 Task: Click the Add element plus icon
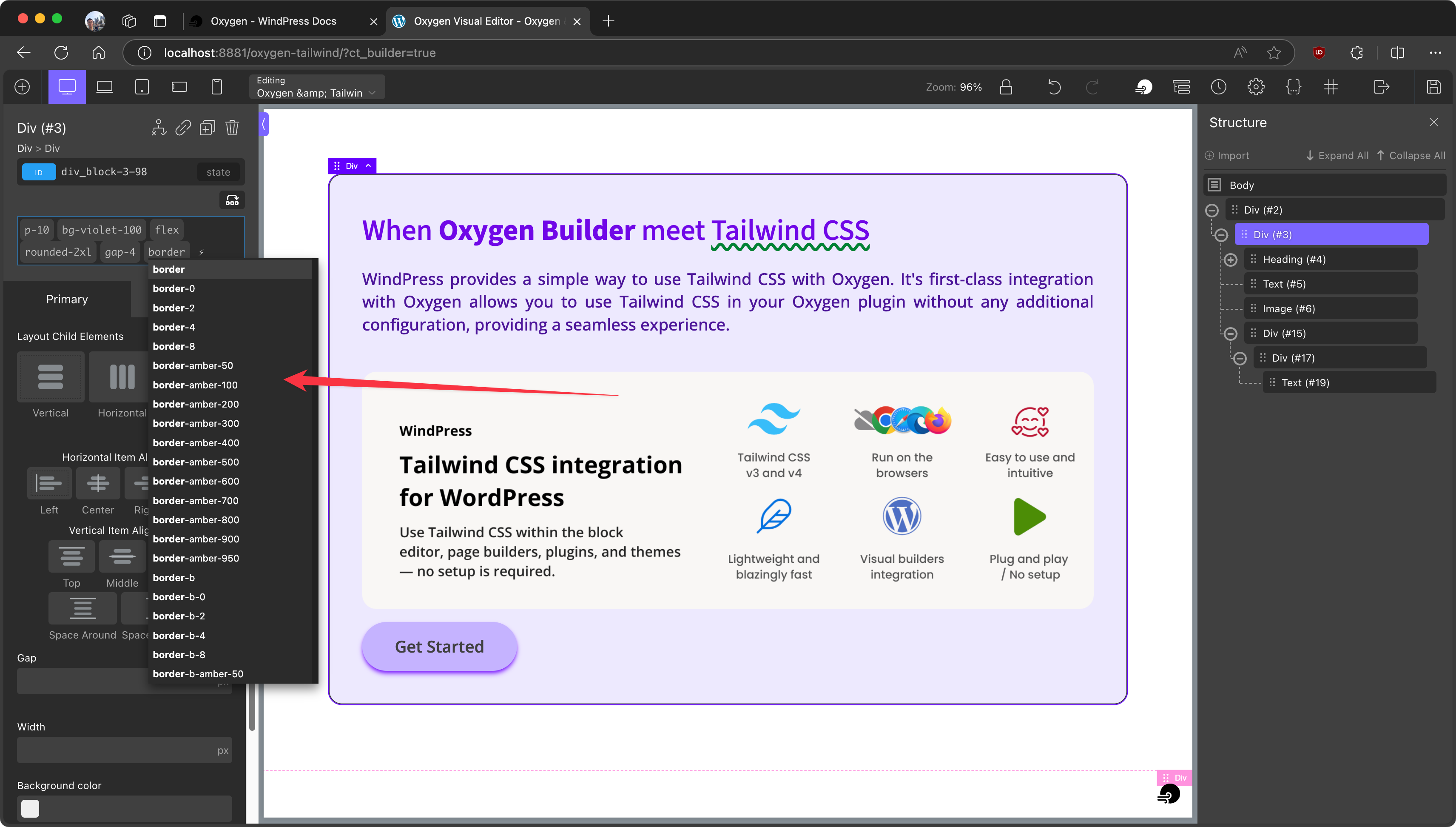click(22, 87)
